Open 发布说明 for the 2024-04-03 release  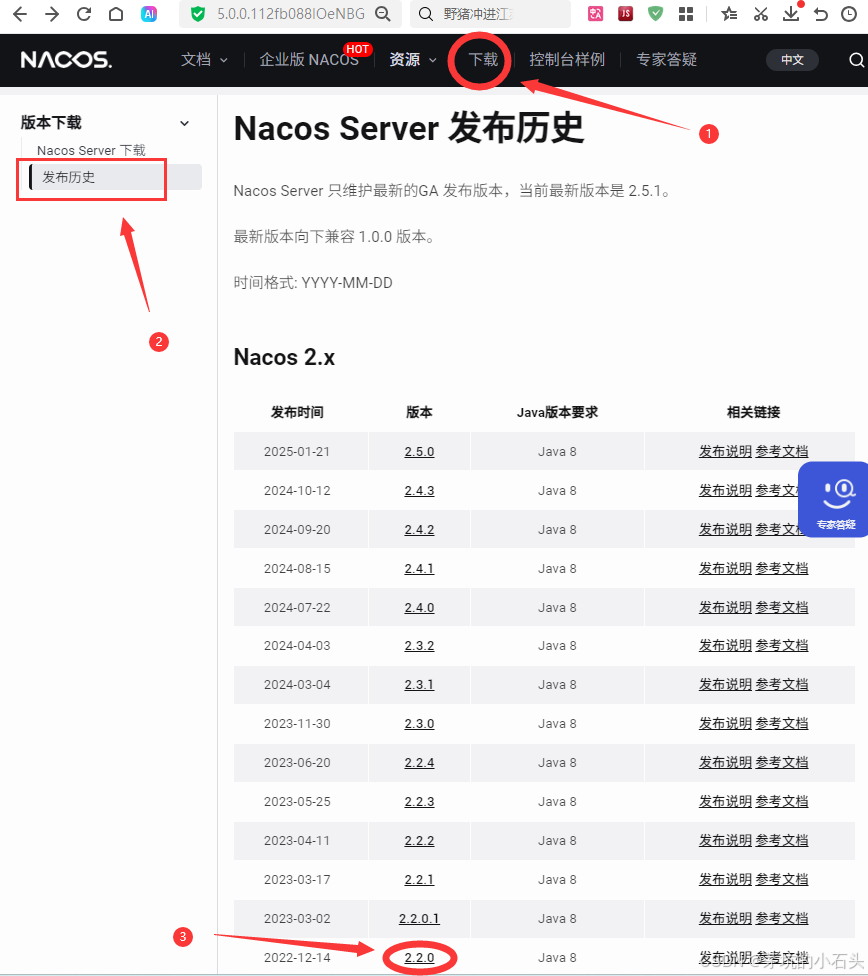pos(725,645)
